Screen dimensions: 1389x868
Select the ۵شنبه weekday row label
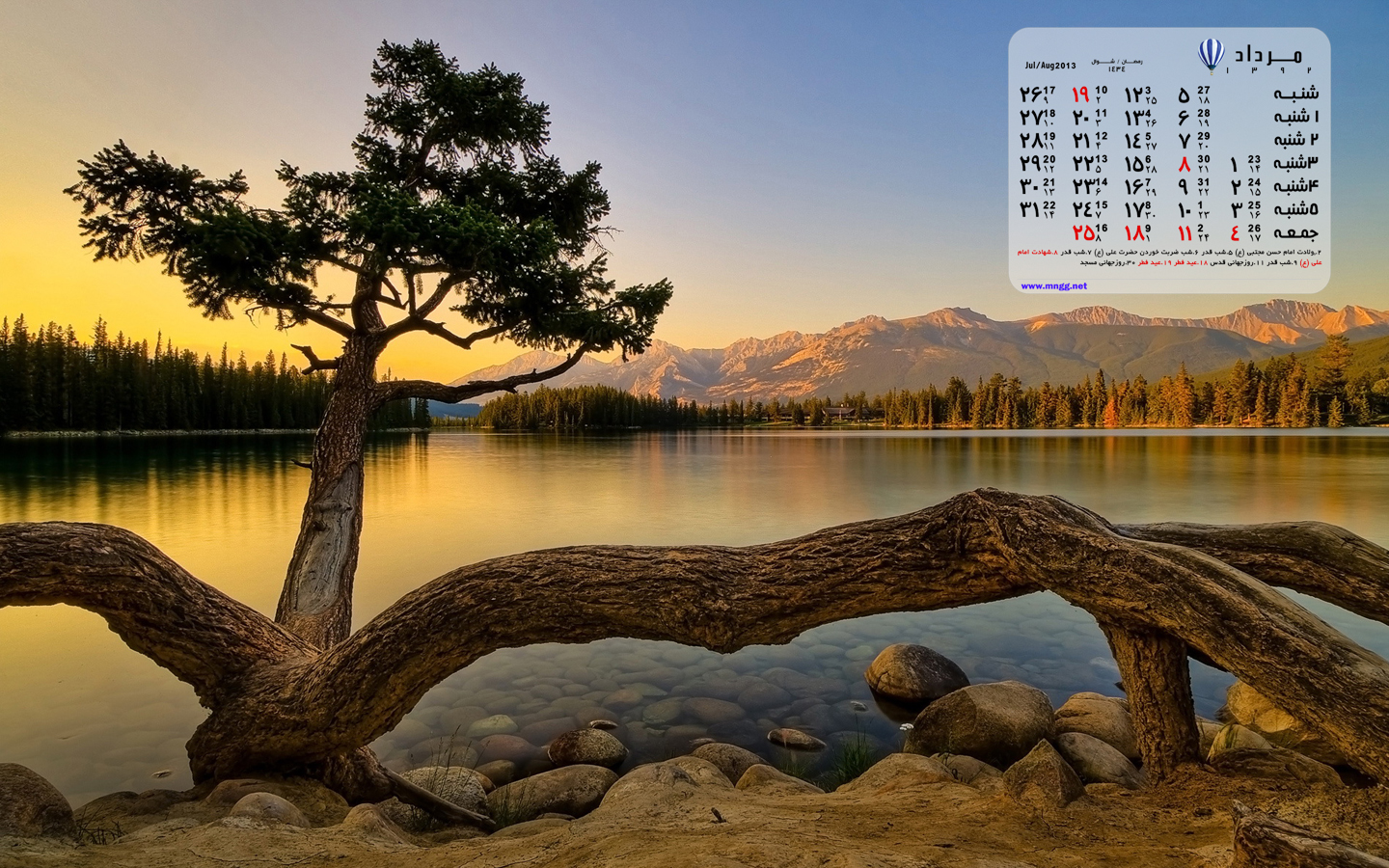point(1296,209)
